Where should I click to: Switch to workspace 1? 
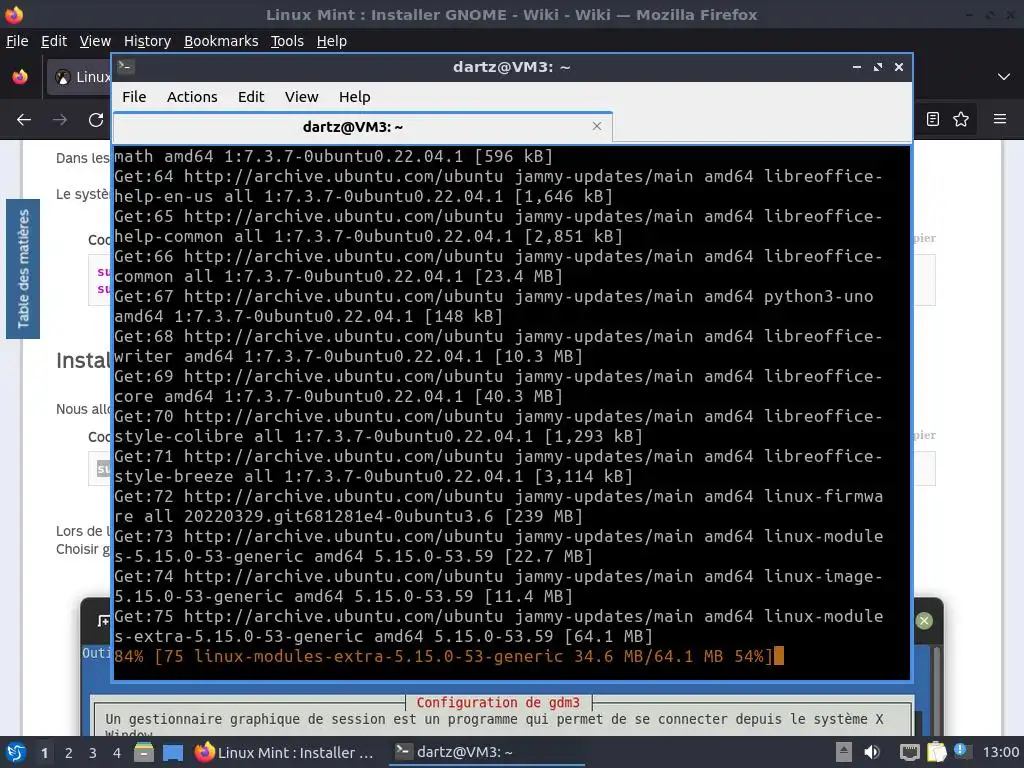44,753
